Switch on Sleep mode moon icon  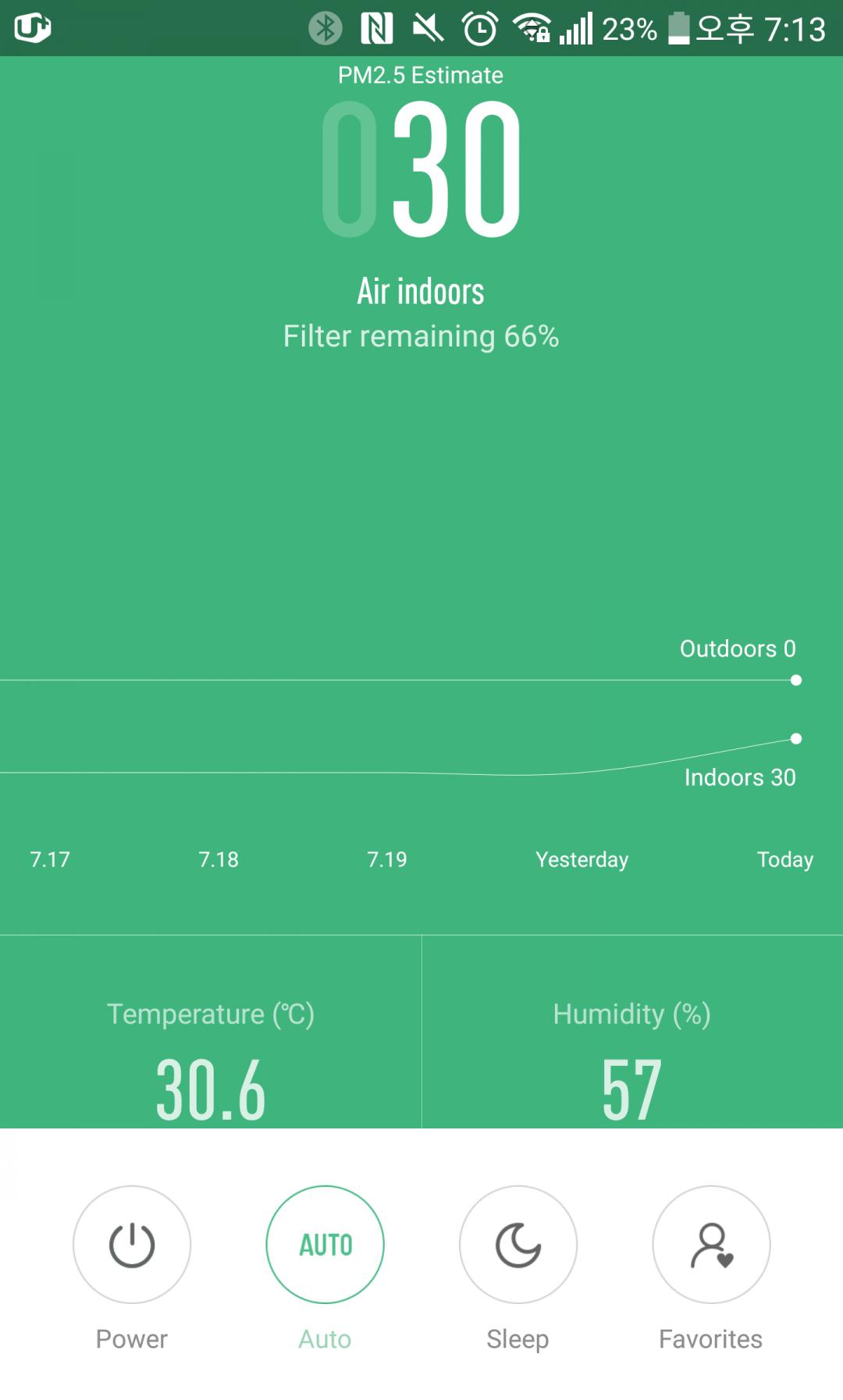point(518,1244)
